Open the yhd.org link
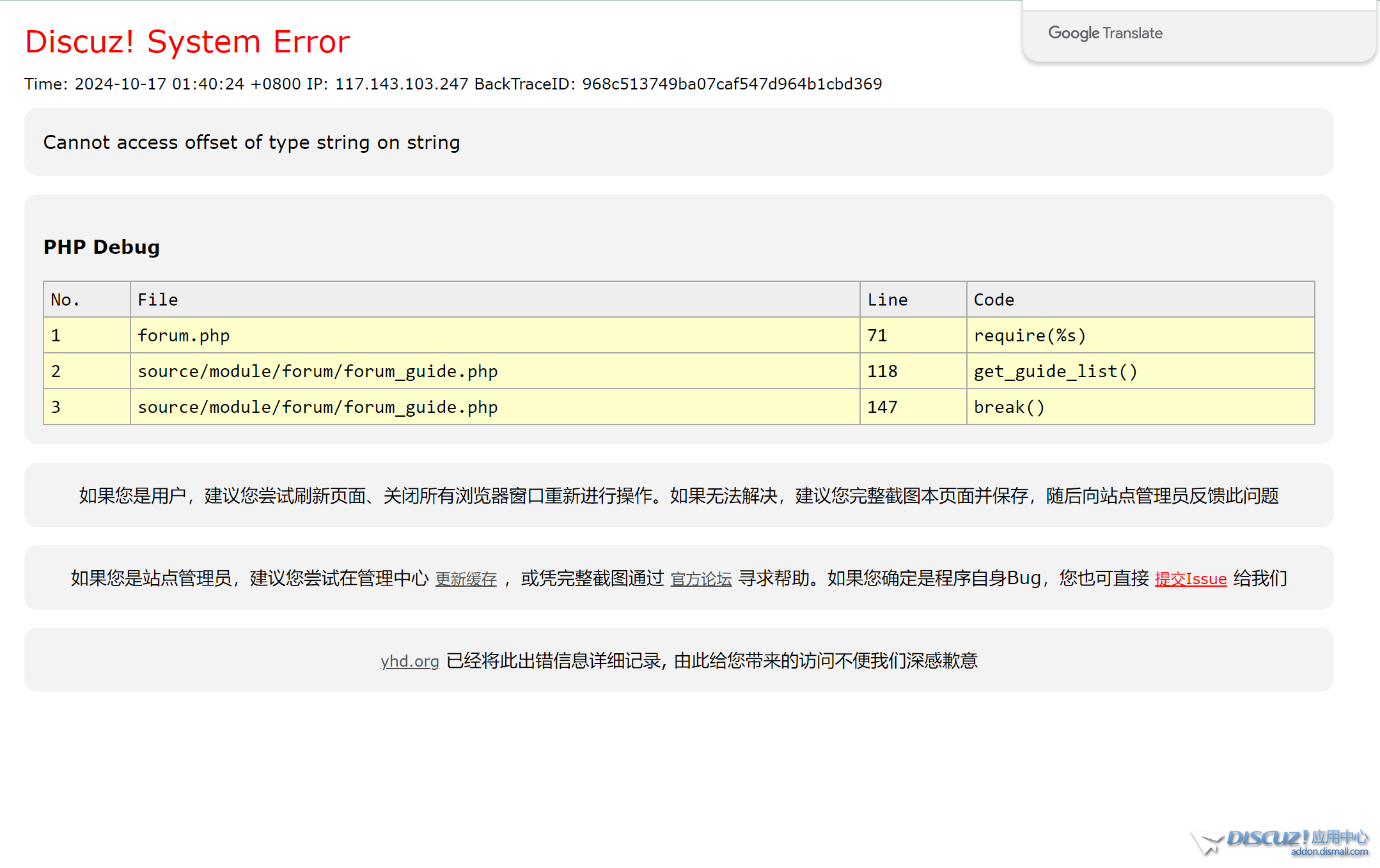This screenshot has height=868, width=1380. pyautogui.click(x=409, y=661)
